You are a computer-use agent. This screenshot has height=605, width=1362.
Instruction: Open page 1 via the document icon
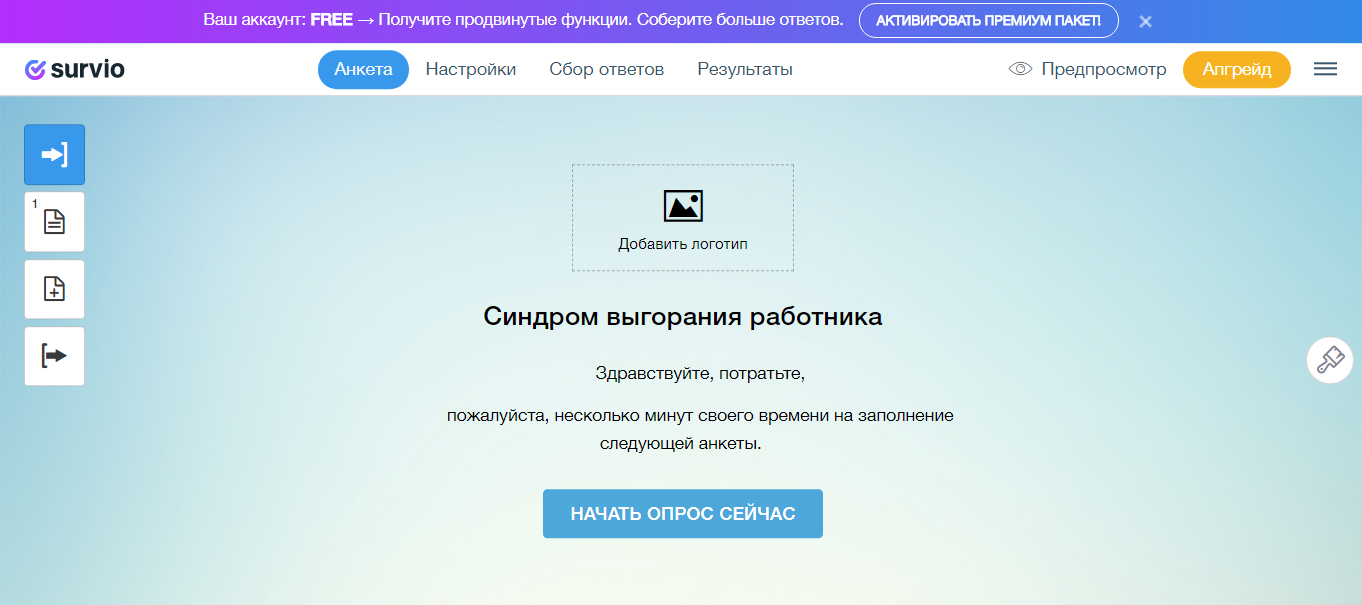tap(54, 222)
